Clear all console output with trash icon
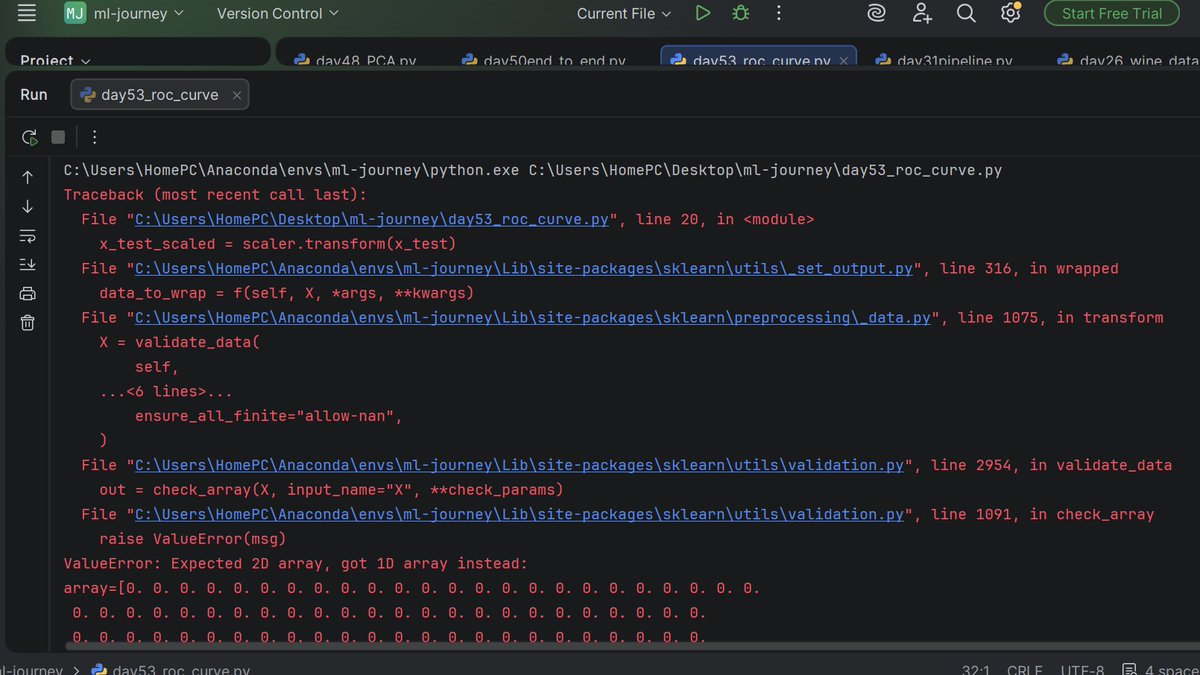Image resolution: width=1200 pixels, height=675 pixels. point(27,322)
